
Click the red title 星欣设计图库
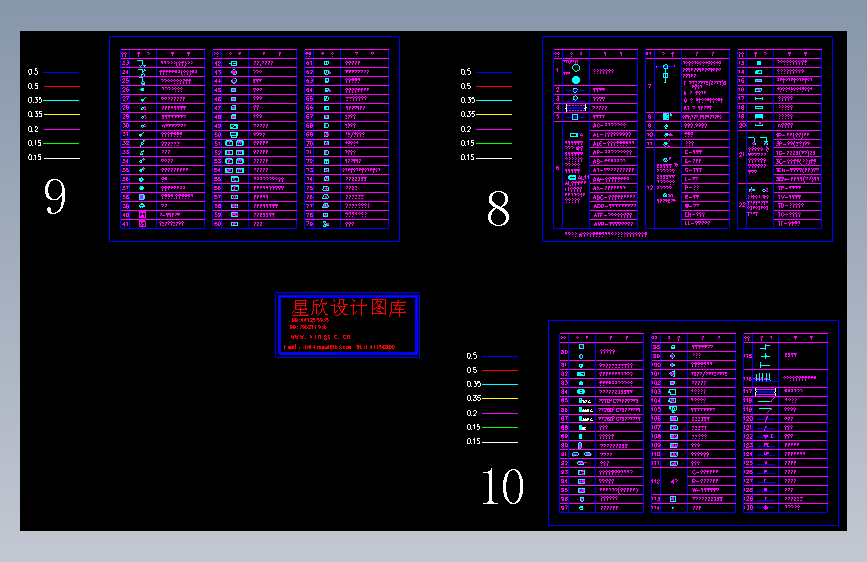[x=349, y=308]
